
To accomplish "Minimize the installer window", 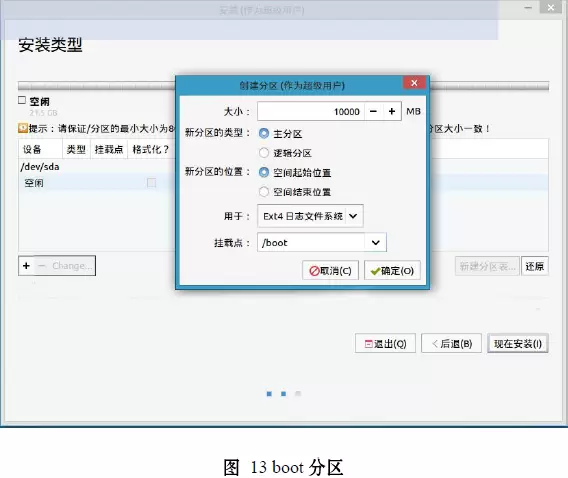I will tap(529, 8).
